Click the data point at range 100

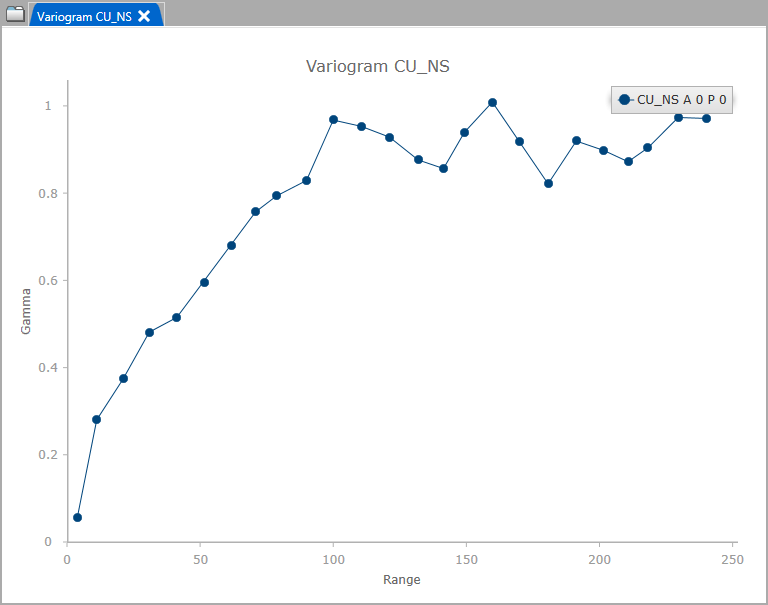click(x=333, y=119)
